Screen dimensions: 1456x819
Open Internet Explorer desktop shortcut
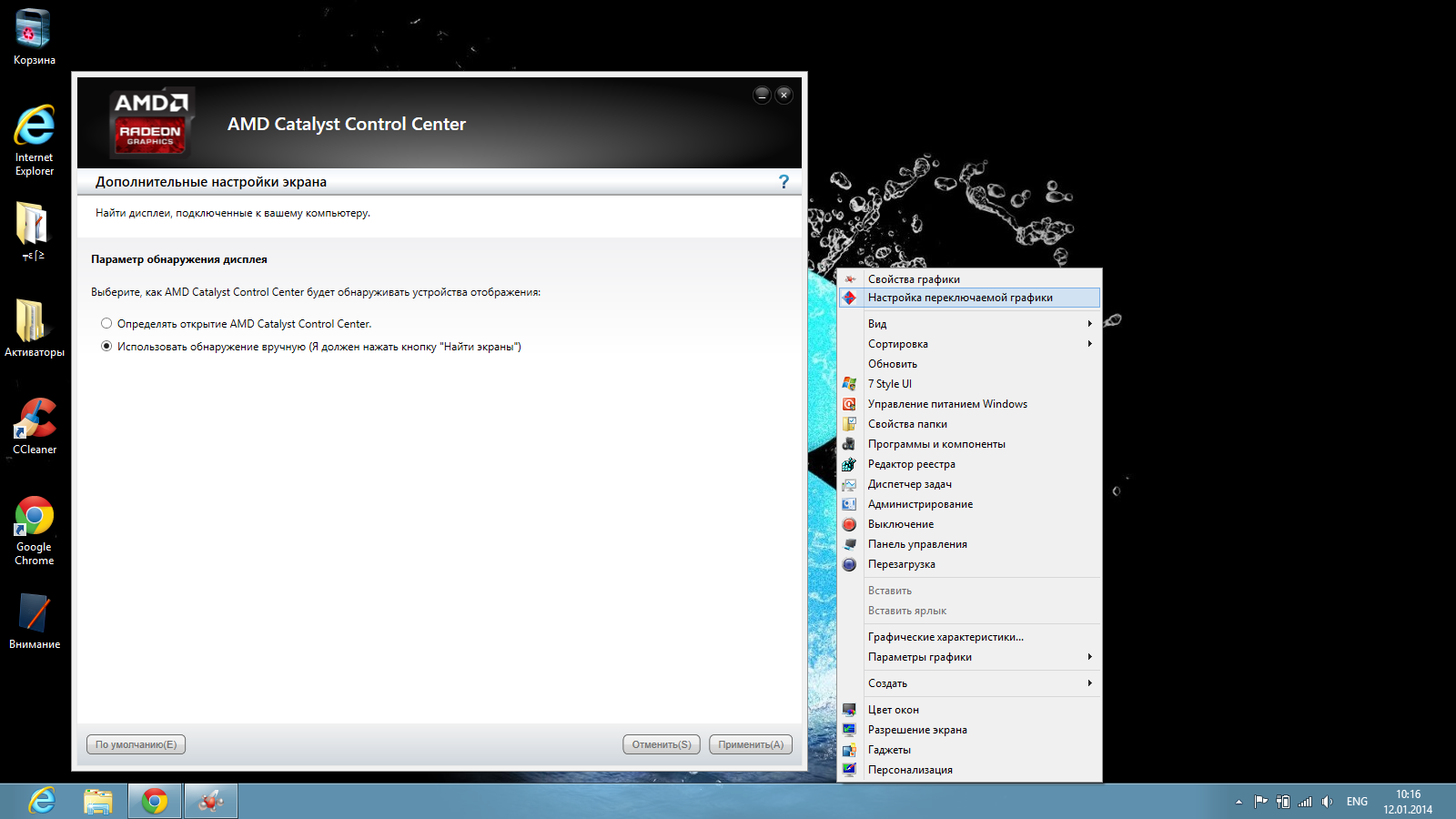coord(34,140)
